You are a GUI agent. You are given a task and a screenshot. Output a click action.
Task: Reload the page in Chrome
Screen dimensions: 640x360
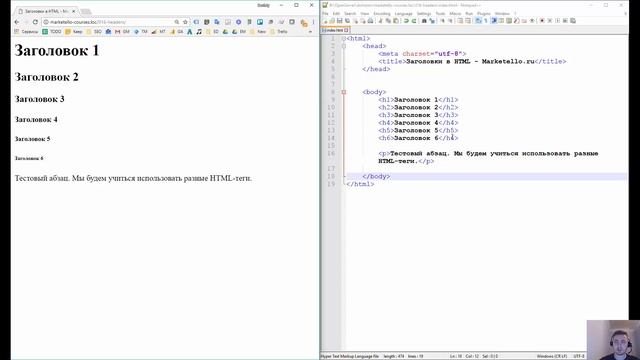(35, 22)
